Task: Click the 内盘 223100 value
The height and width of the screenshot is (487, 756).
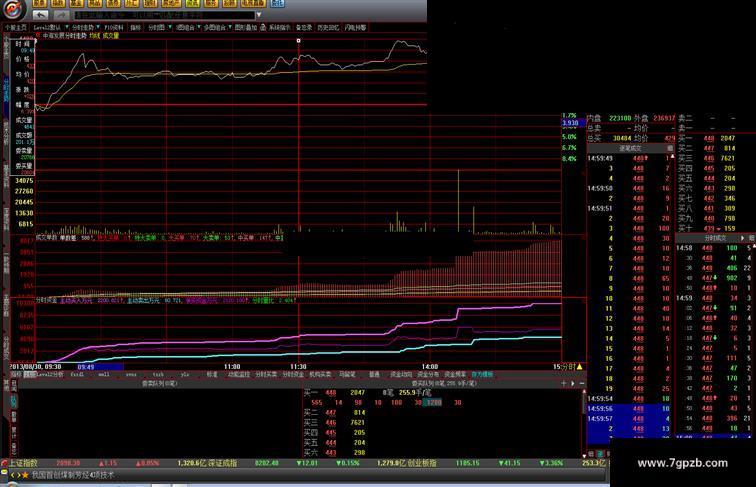Action: 620,118
